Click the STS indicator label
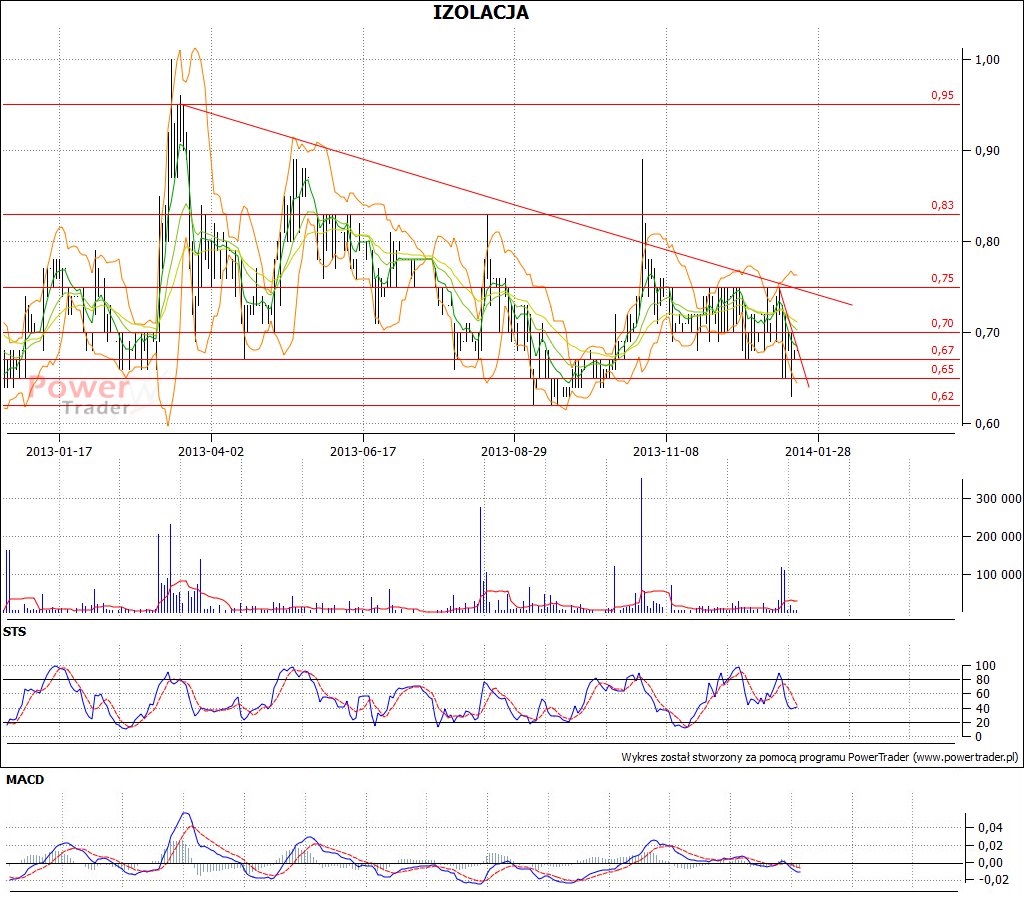The height and width of the screenshot is (906, 1024). point(14,632)
